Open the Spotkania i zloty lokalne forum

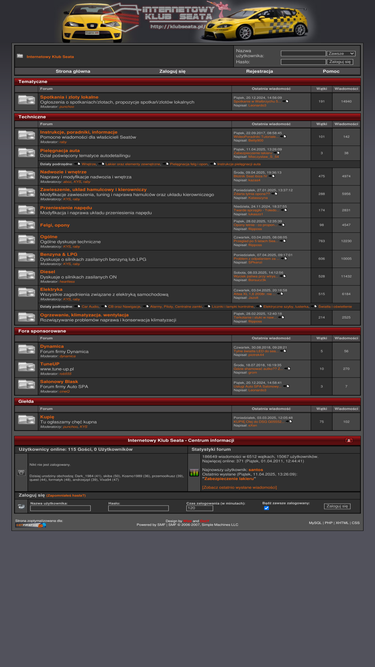tap(69, 97)
